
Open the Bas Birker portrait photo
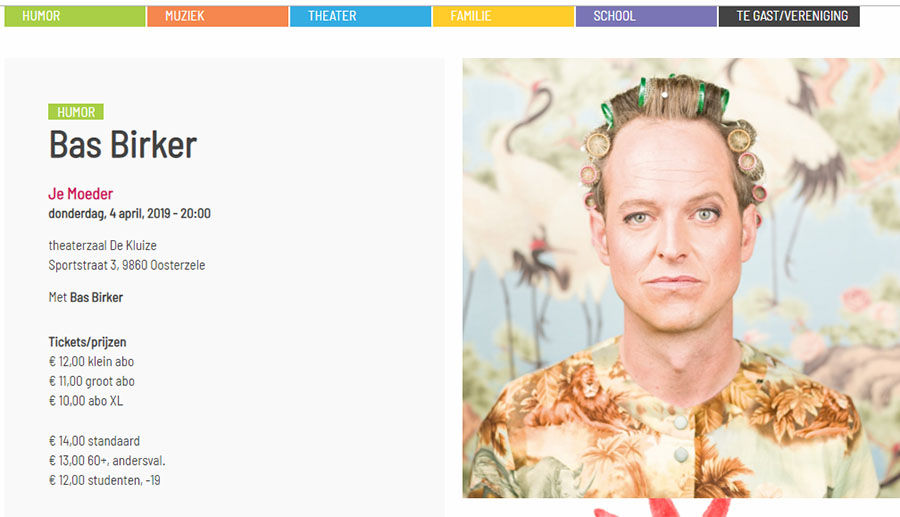681,278
